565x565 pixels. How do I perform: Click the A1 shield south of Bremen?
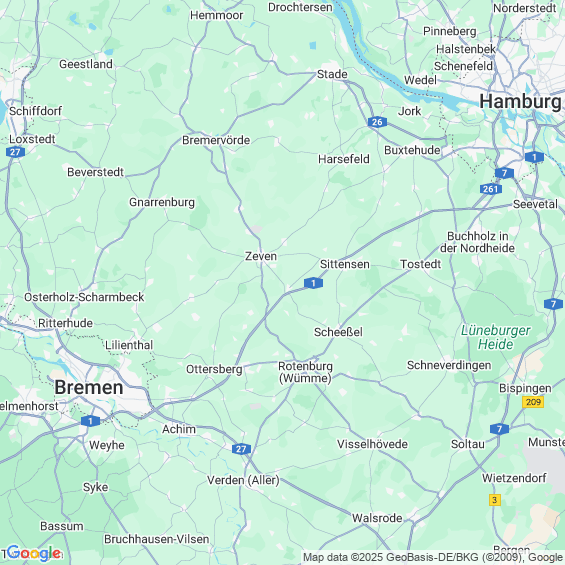90,421
